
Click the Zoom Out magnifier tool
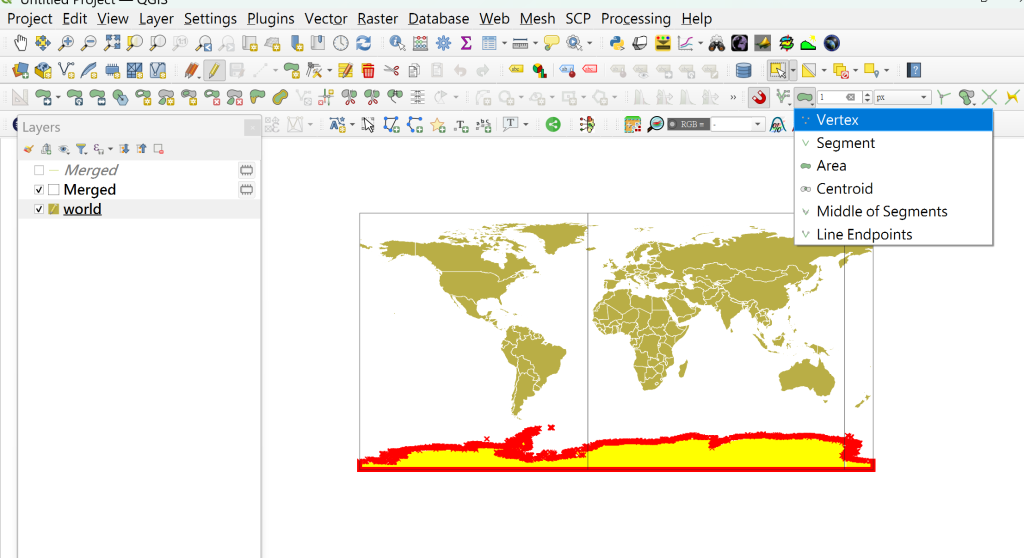click(89, 43)
